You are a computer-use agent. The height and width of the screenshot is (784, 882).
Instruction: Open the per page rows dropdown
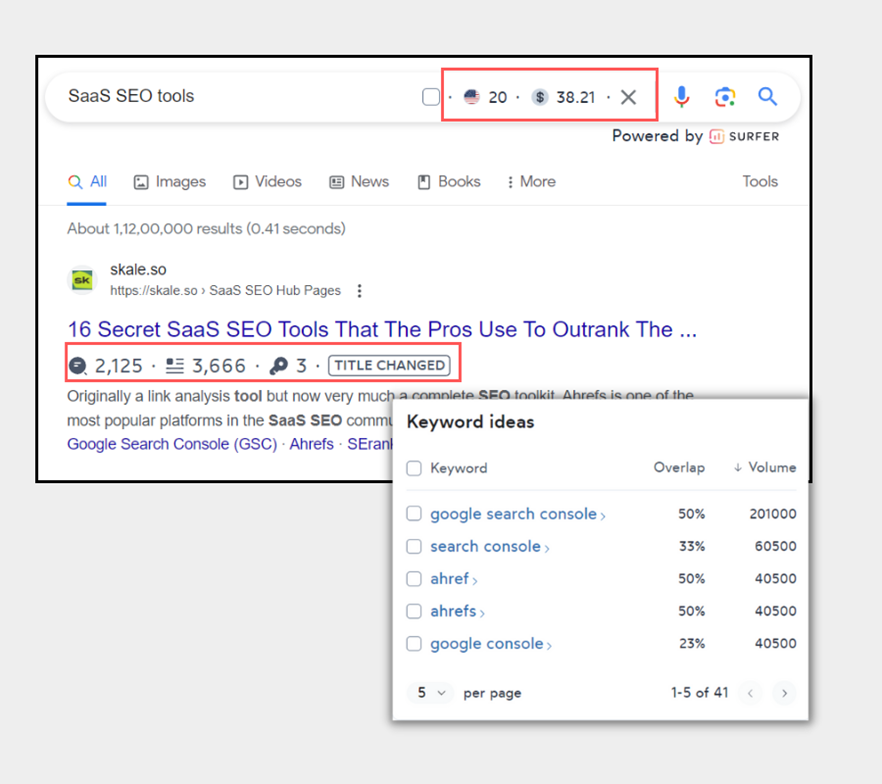pos(432,693)
